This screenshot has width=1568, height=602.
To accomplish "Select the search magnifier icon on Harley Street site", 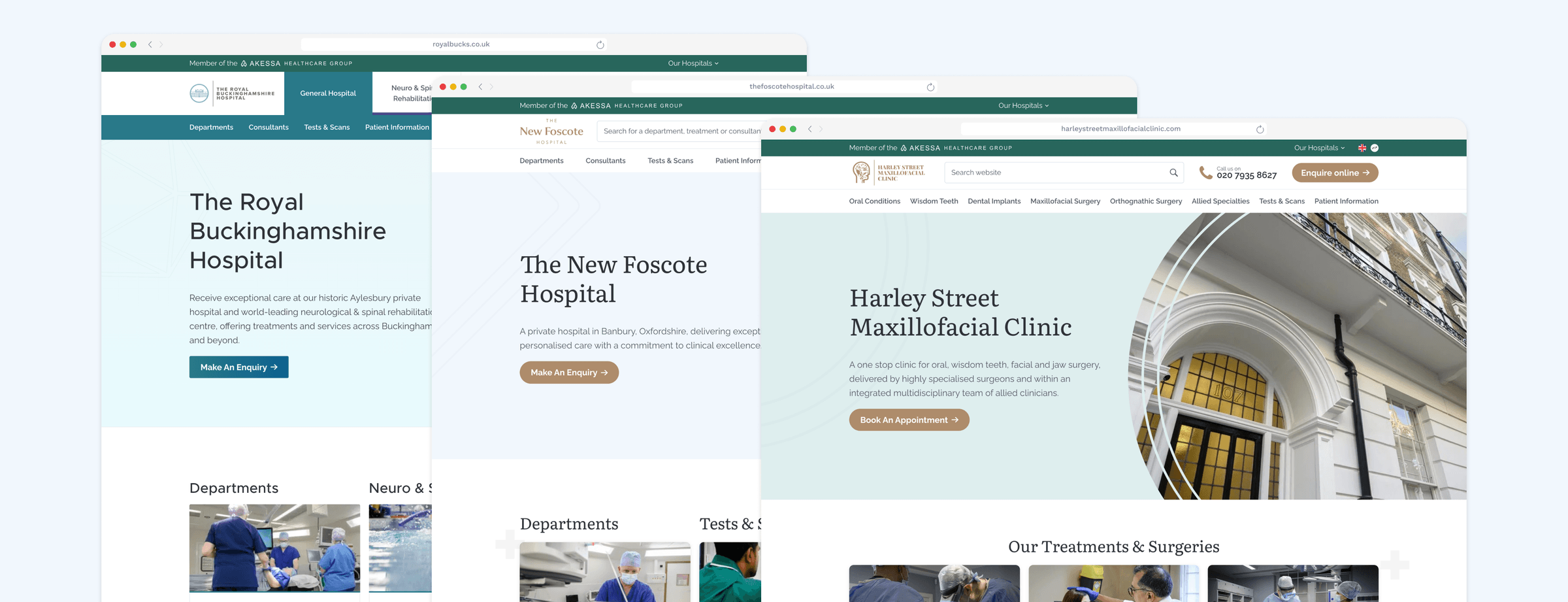I will click(x=1174, y=172).
